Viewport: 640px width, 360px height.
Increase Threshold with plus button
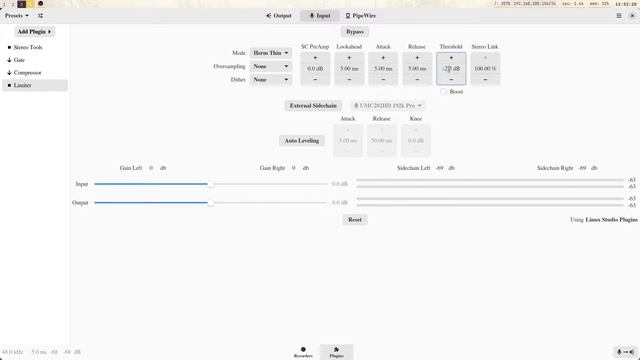[x=451, y=58]
